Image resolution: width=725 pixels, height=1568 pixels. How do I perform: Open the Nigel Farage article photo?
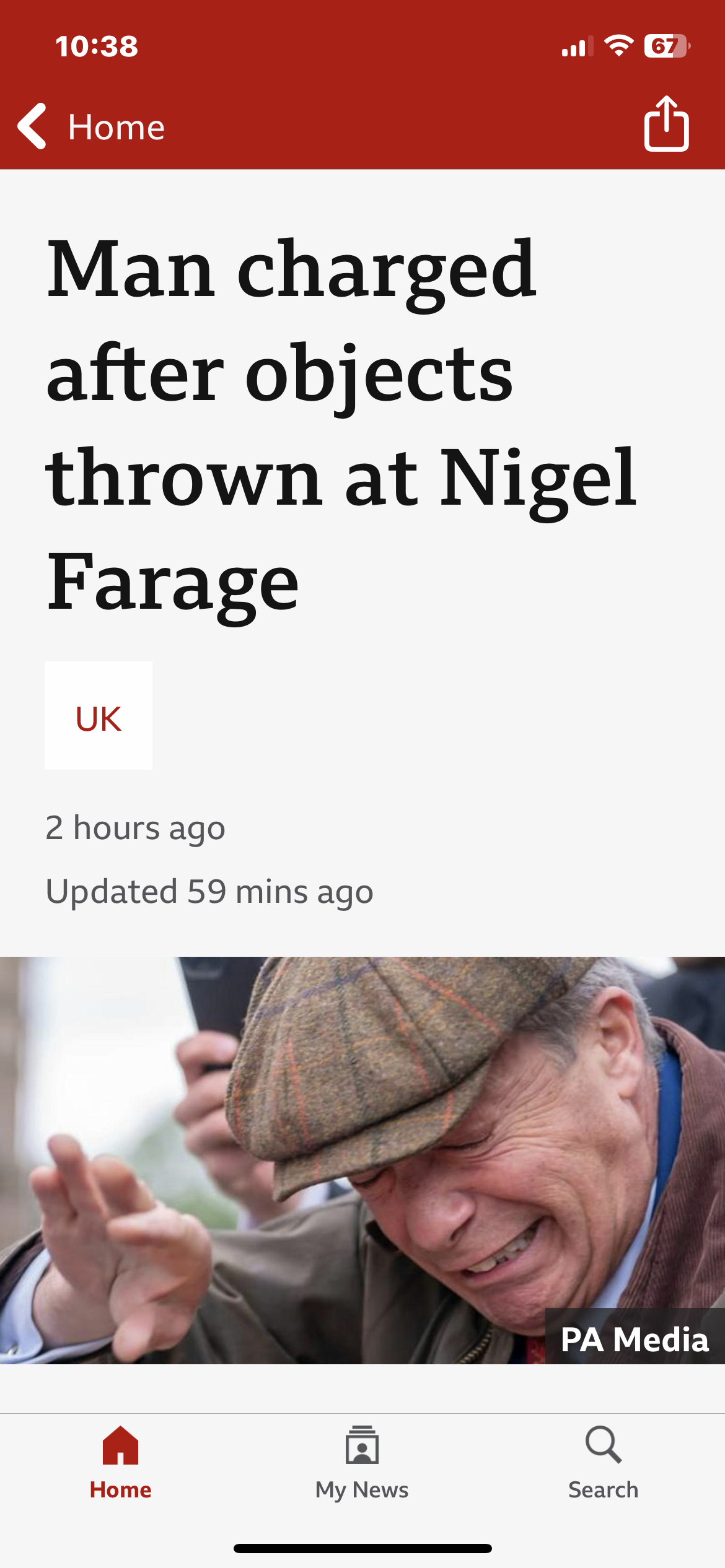coord(362,1160)
